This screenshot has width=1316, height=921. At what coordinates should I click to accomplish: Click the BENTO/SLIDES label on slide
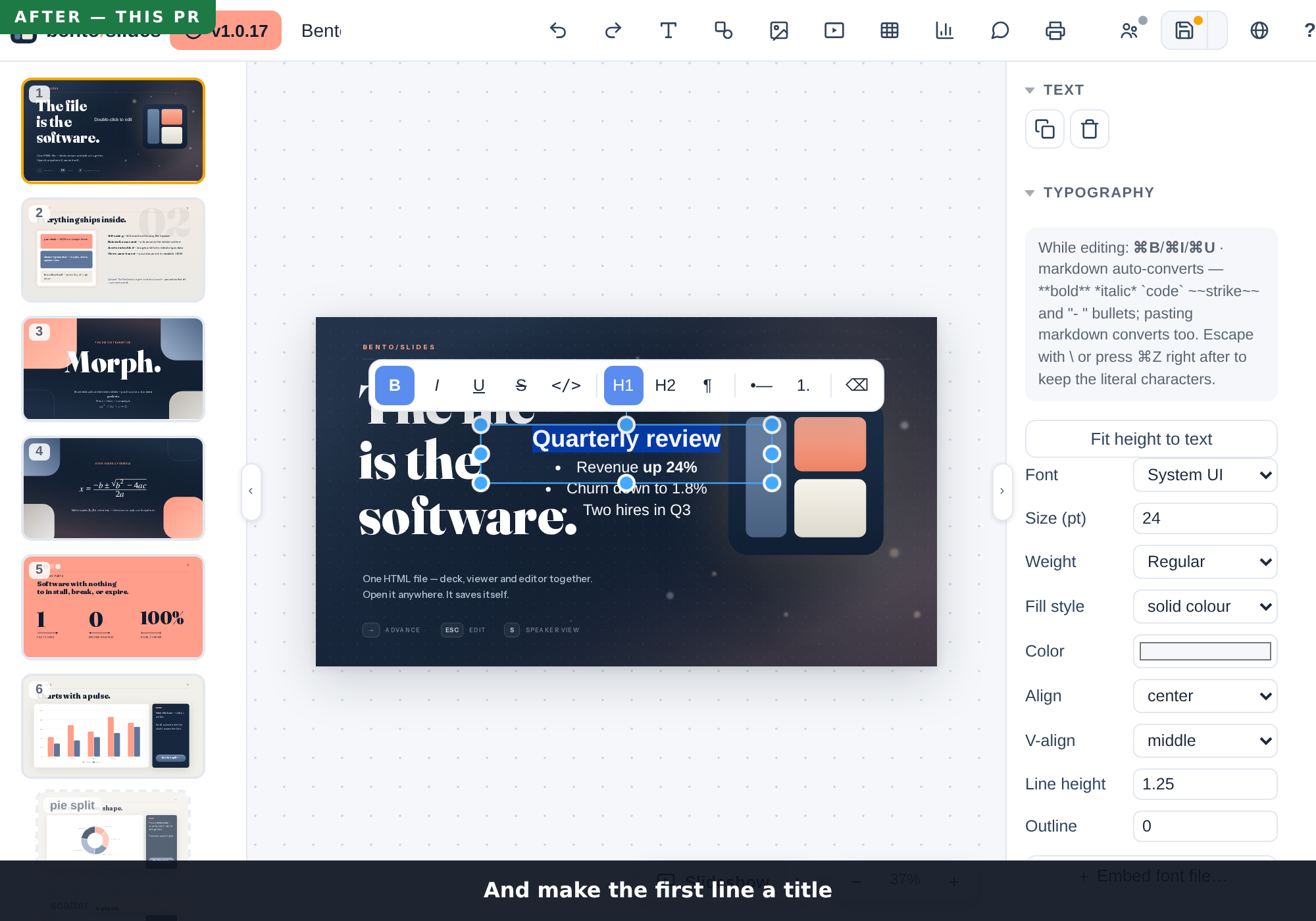tap(399, 347)
